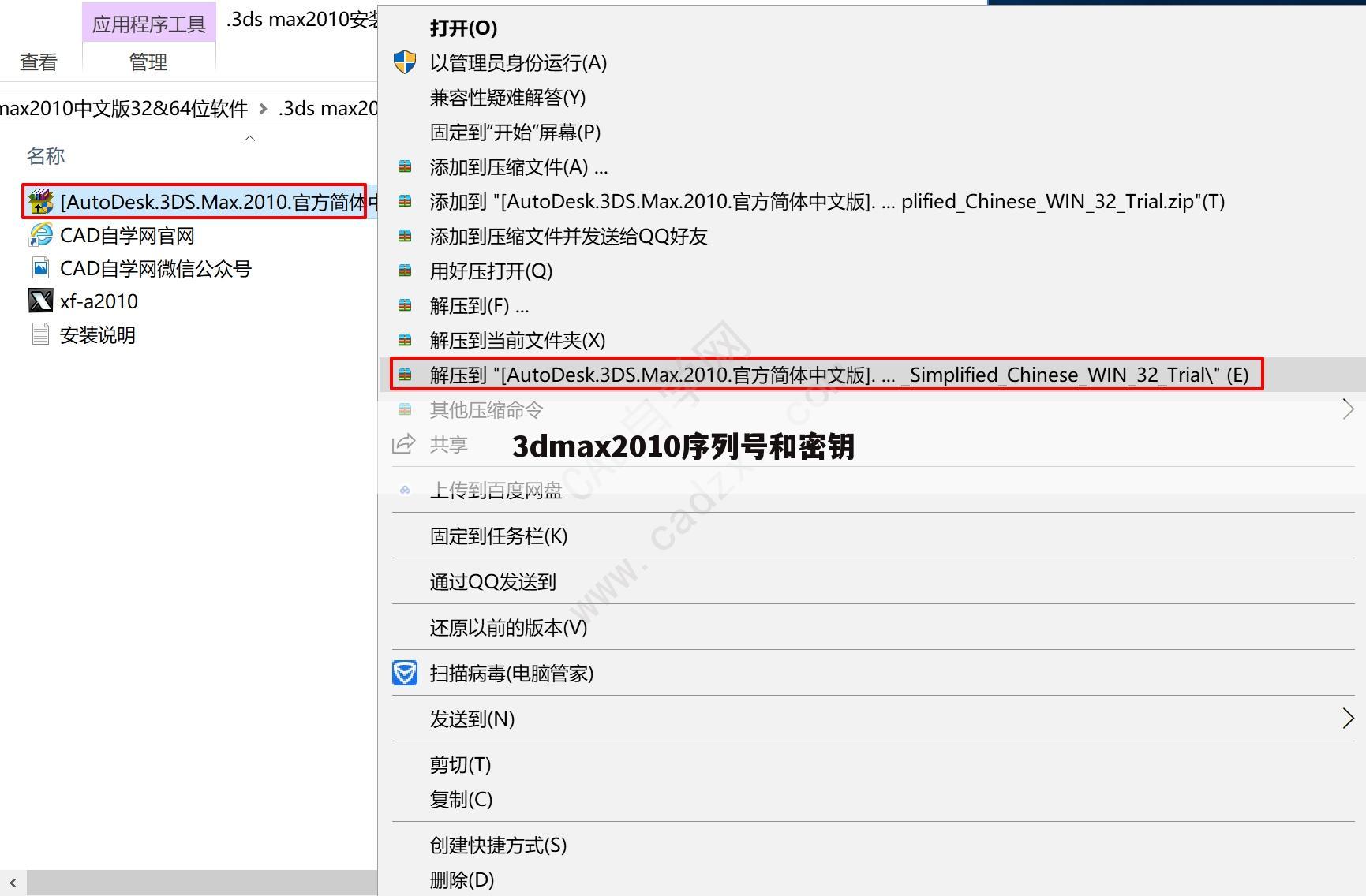Expand the 其他压缩命令 submenu arrow
The height and width of the screenshot is (896, 1366).
click(1348, 409)
